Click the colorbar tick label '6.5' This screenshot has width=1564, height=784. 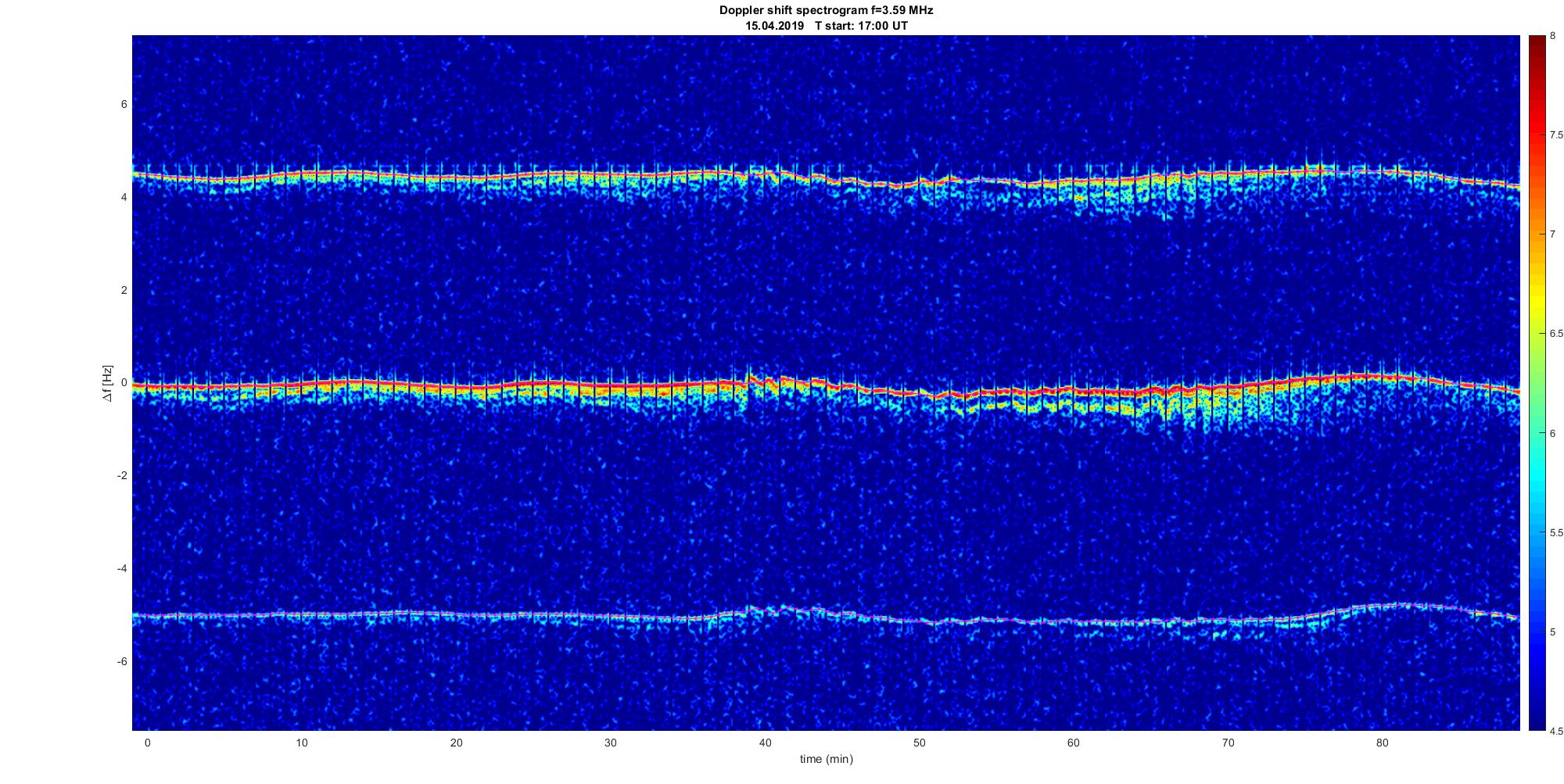(x=1556, y=334)
